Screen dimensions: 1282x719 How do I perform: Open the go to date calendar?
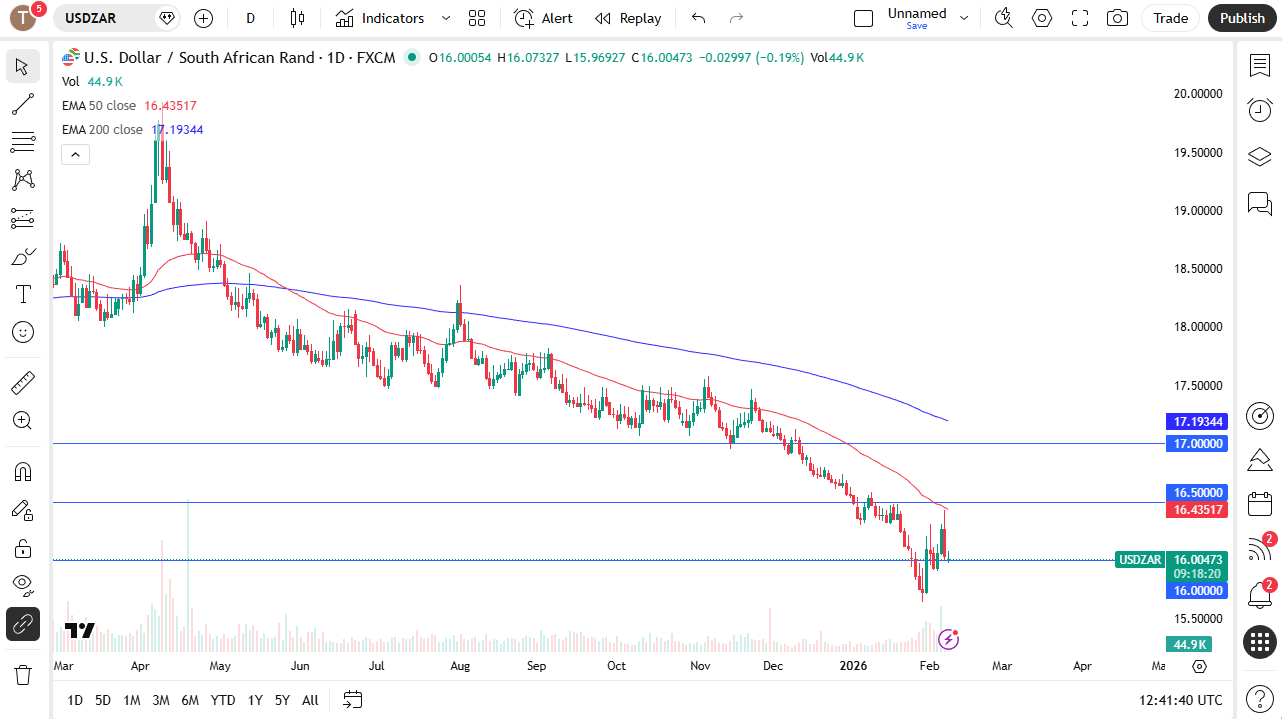tap(352, 699)
